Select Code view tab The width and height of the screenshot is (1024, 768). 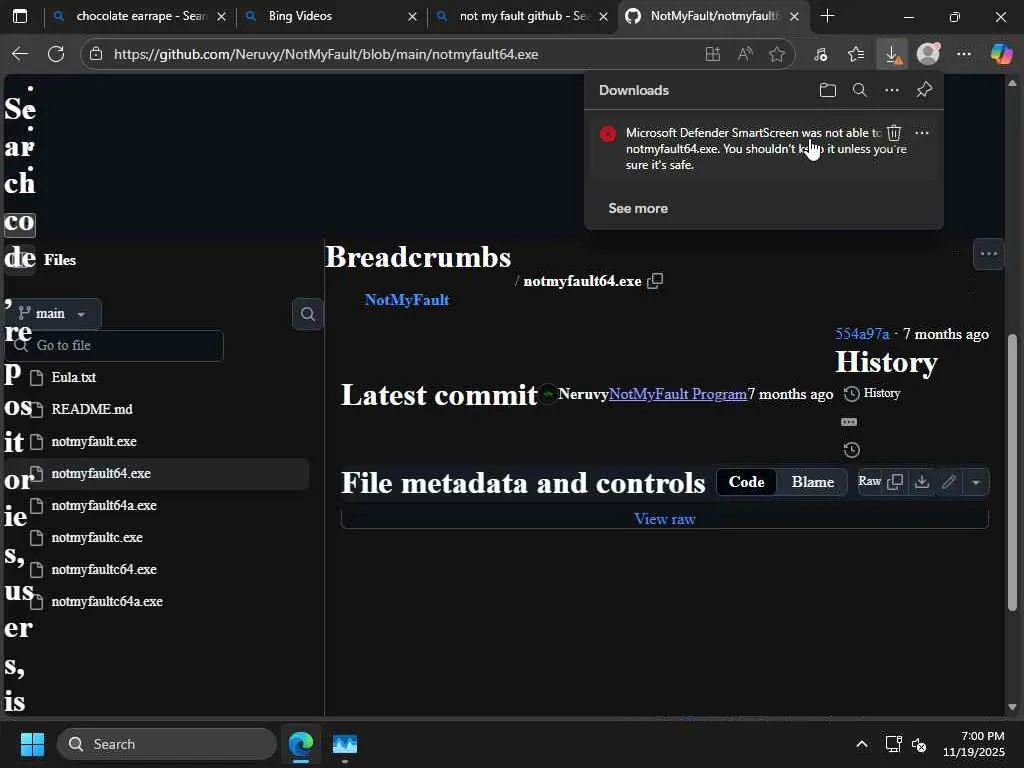tap(746, 482)
